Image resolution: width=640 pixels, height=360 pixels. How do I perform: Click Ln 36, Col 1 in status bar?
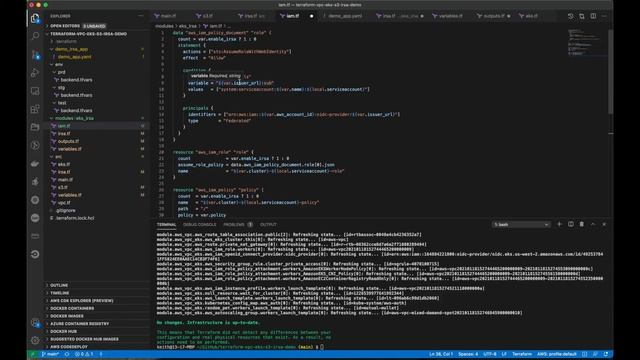[x=441, y=354]
